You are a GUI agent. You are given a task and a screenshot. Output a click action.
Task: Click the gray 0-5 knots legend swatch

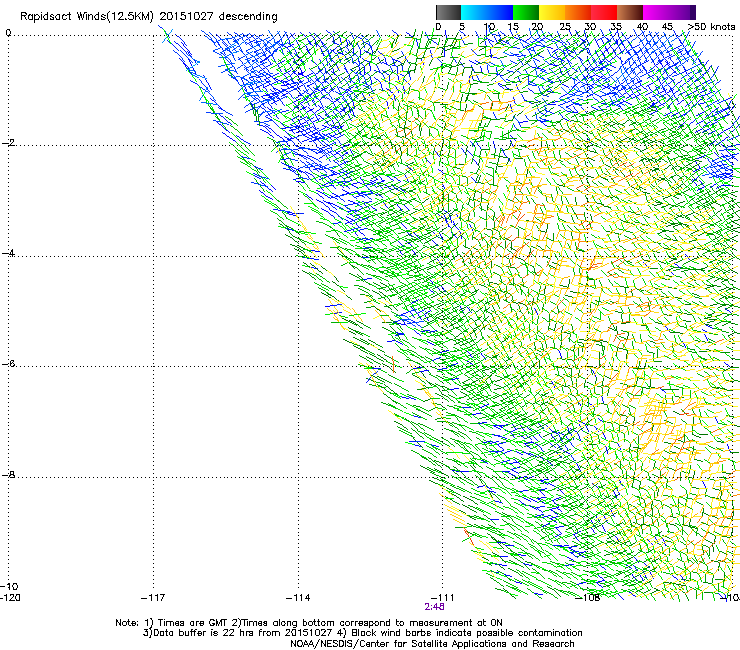pyautogui.click(x=448, y=12)
